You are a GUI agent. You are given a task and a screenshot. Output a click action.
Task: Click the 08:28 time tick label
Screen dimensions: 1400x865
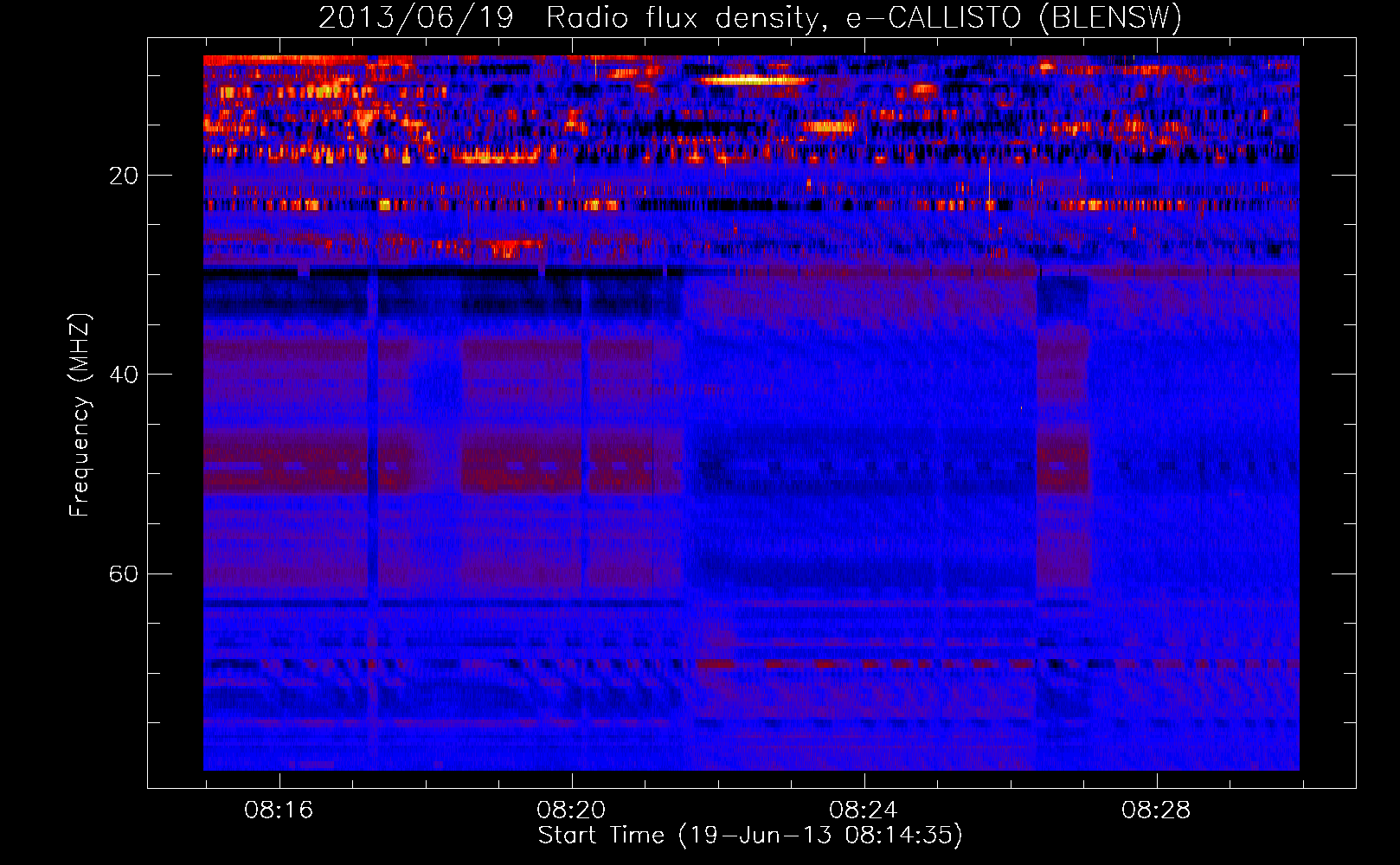coord(1156,810)
